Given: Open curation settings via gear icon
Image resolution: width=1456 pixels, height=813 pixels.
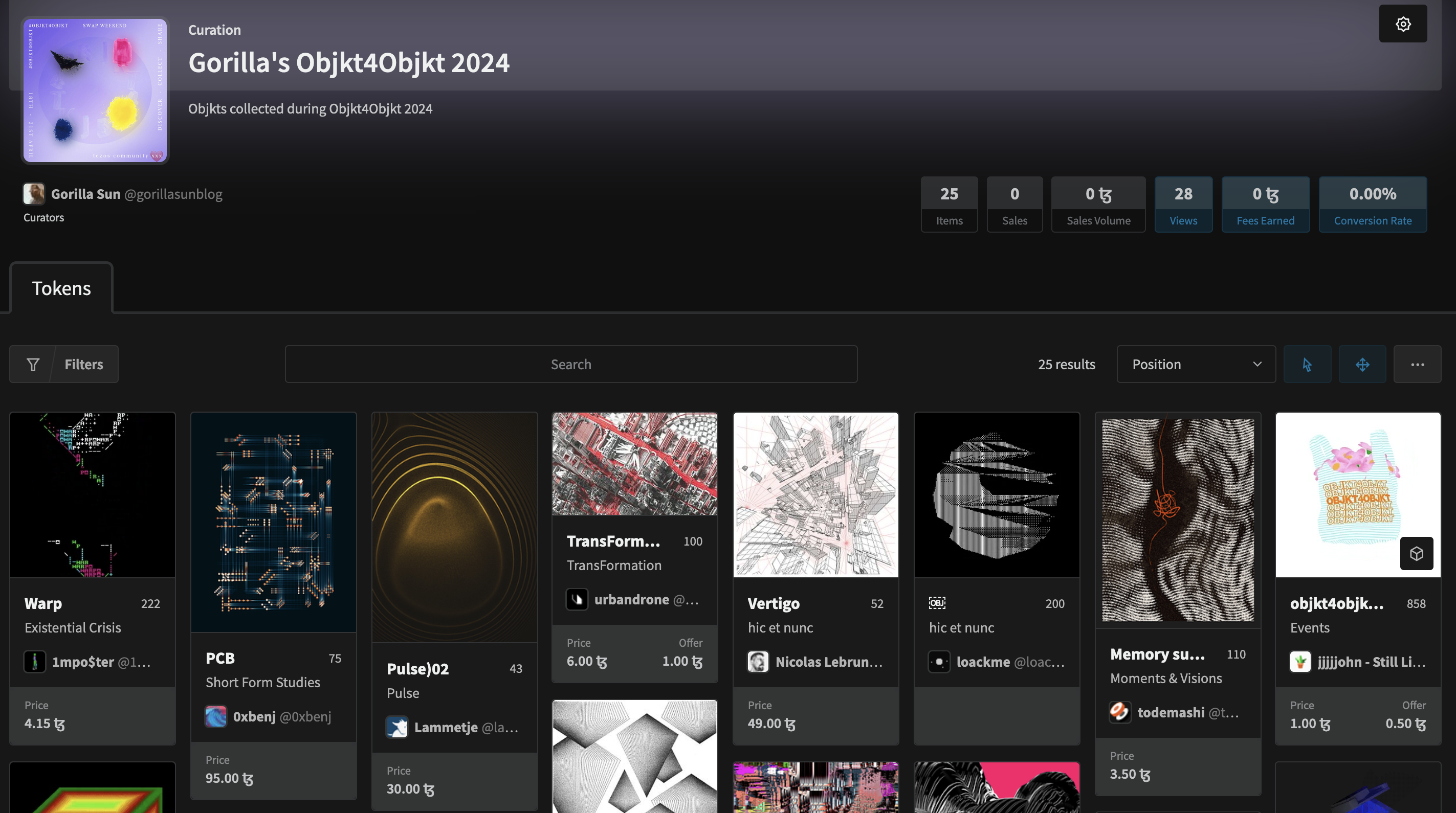Looking at the screenshot, I should (1402, 24).
